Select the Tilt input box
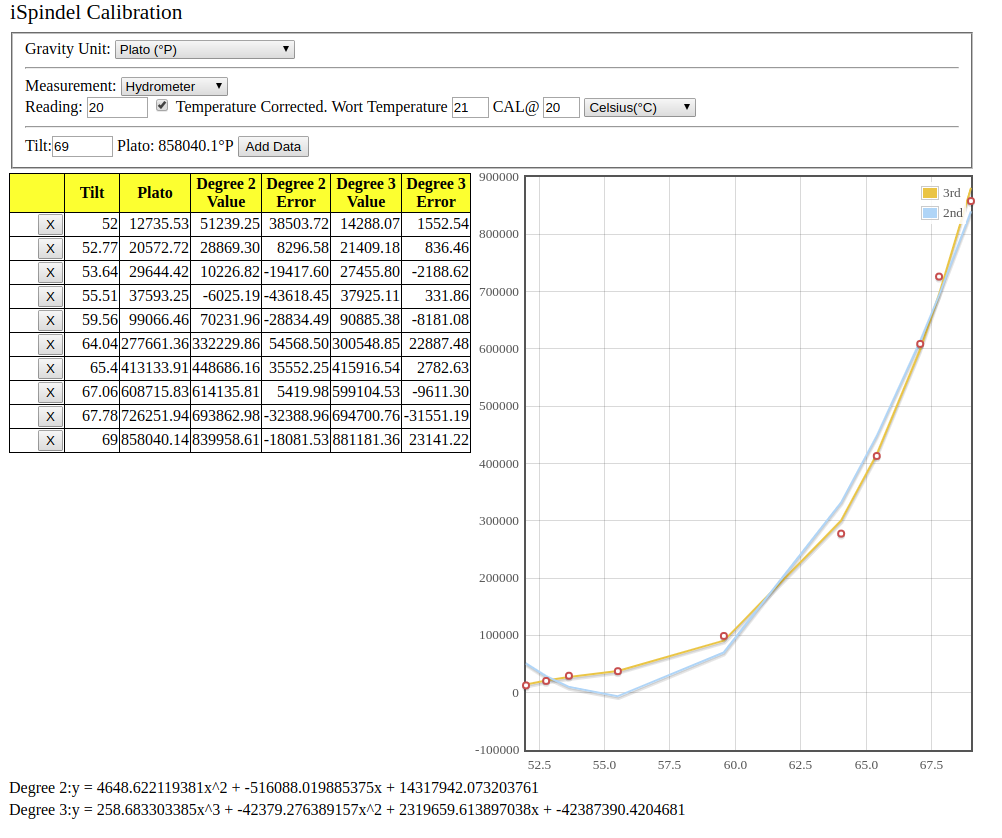This screenshot has width=1002, height=838. click(82, 147)
